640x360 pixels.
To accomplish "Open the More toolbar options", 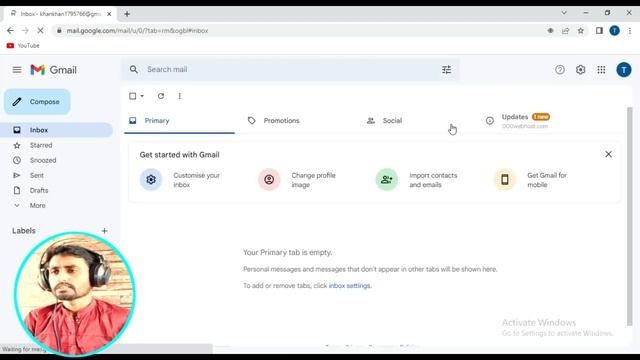I will coord(180,96).
